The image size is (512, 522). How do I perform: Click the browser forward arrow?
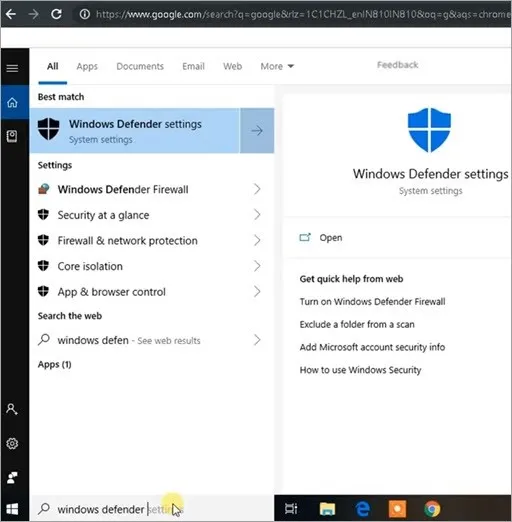pyautogui.click(x=33, y=14)
